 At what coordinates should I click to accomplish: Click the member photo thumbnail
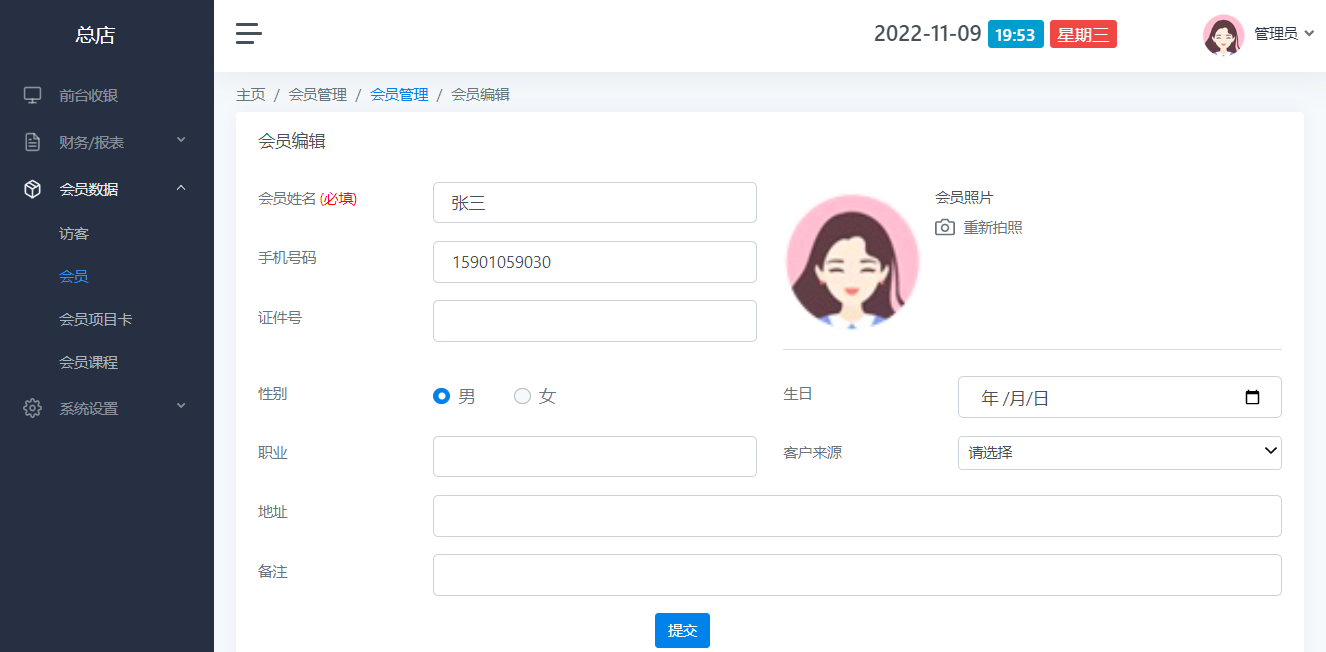click(853, 262)
